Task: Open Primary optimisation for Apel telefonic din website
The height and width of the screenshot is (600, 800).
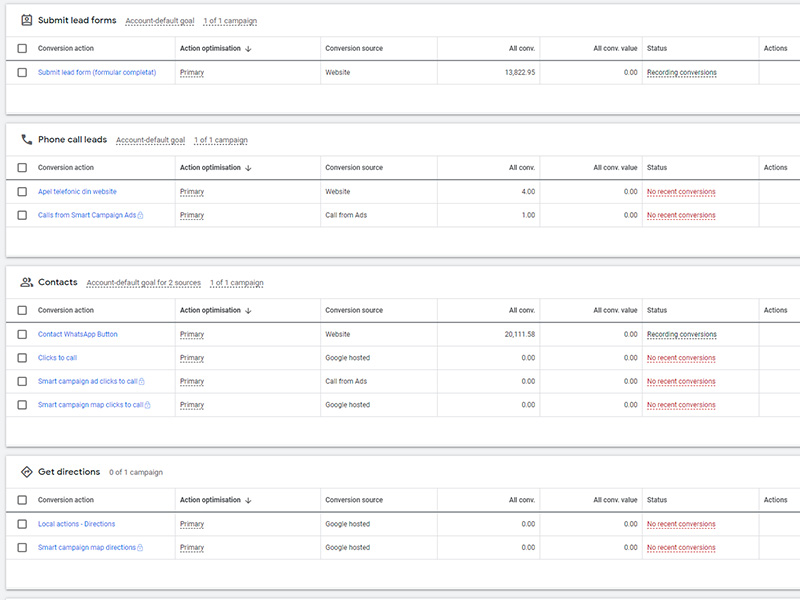Action: 192,192
